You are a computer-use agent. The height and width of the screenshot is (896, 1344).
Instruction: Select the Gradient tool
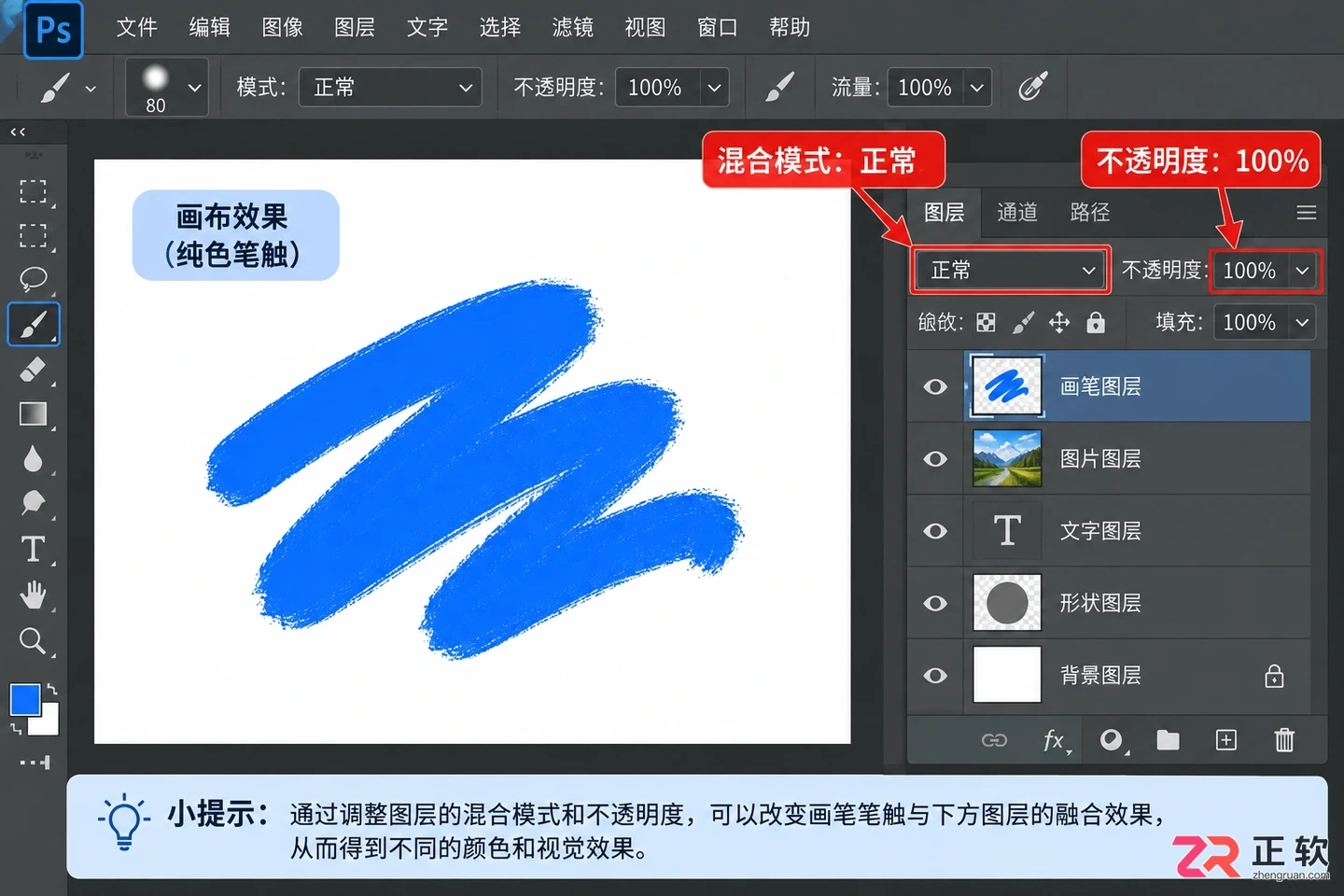[x=34, y=413]
